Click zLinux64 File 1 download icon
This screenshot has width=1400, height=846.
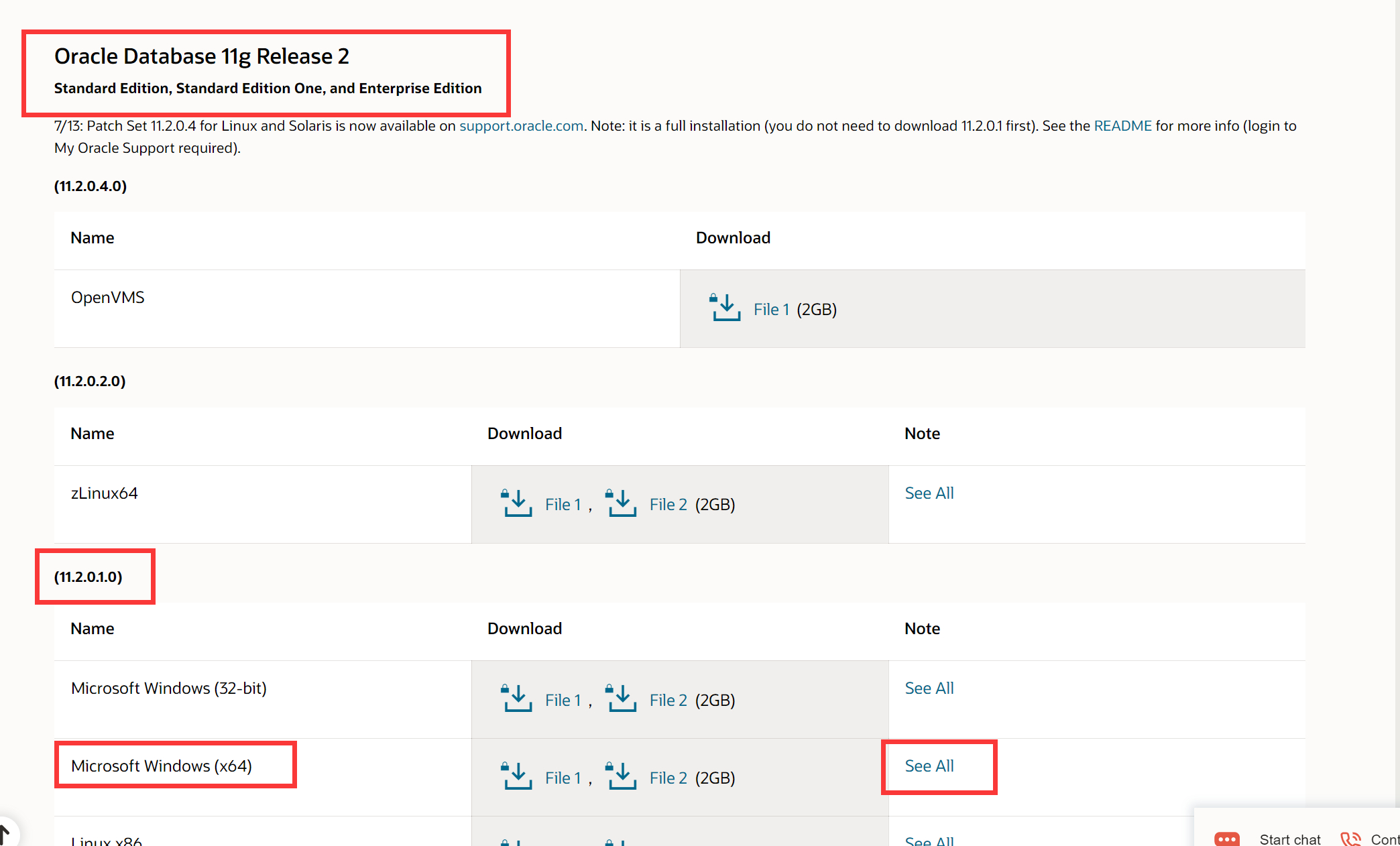tap(516, 503)
